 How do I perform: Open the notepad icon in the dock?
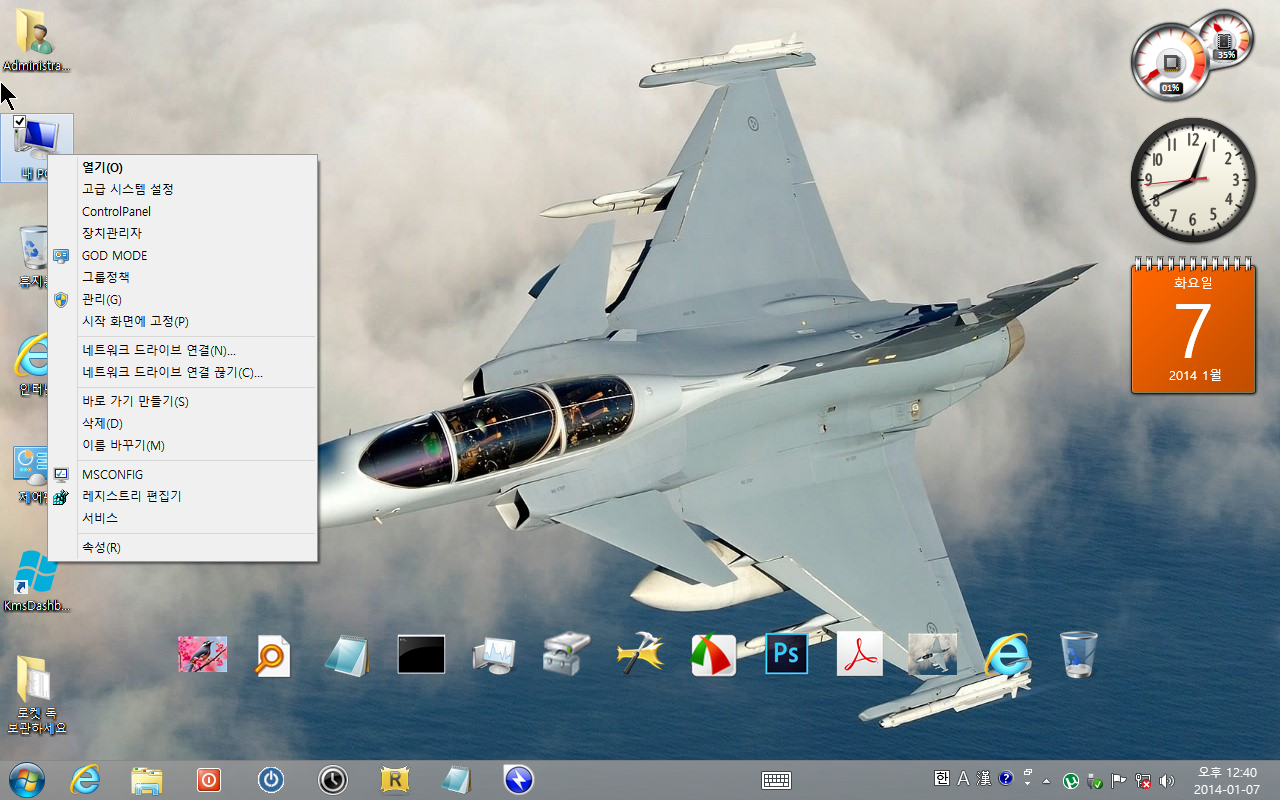point(347,655)
